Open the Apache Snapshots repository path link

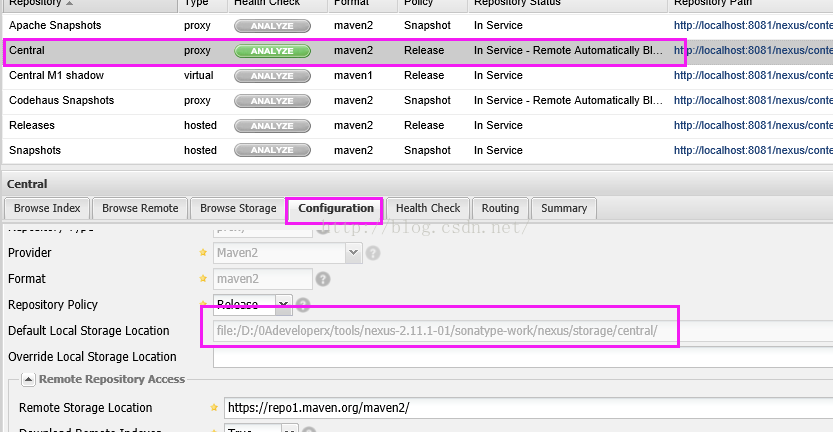753,26
